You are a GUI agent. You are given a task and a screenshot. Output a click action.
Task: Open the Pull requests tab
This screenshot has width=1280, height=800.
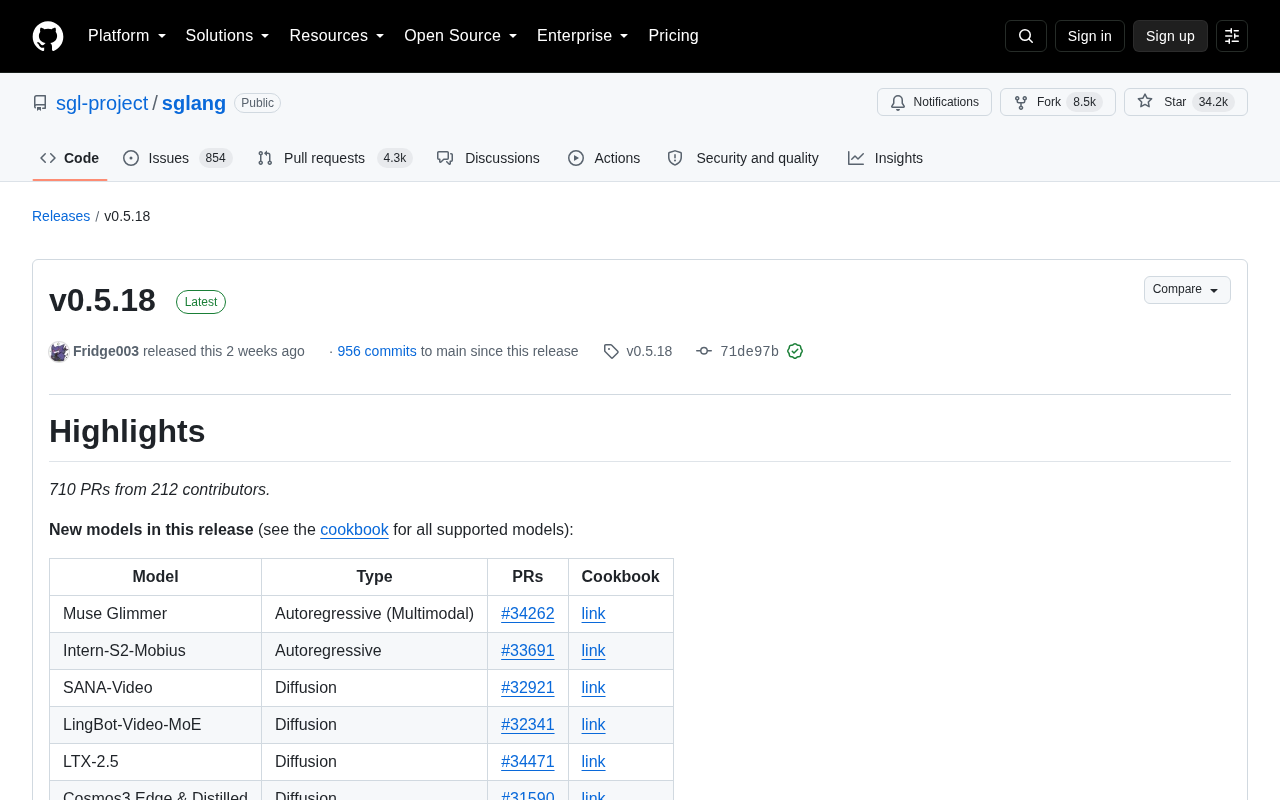click(x=335, y=158)
